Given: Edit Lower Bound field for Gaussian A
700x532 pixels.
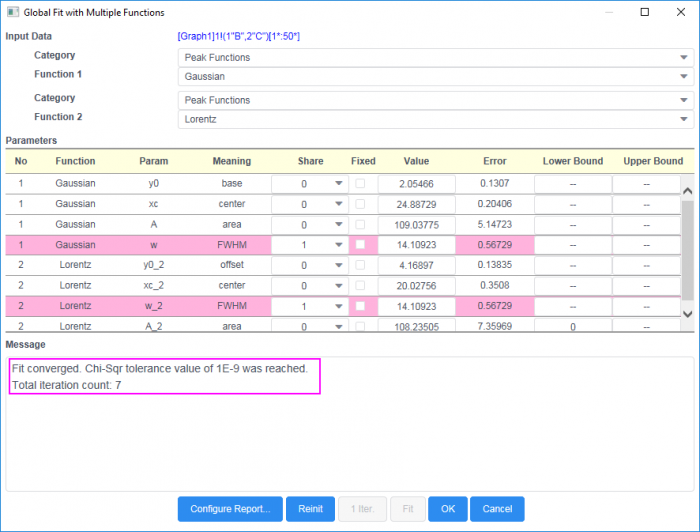Looking at the screenshot, I should 572,225.
